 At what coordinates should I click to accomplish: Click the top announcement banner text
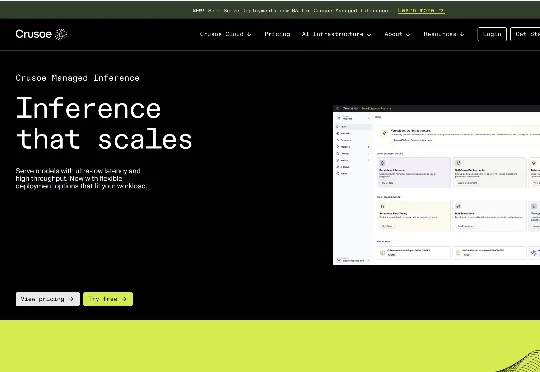[291, 10]
